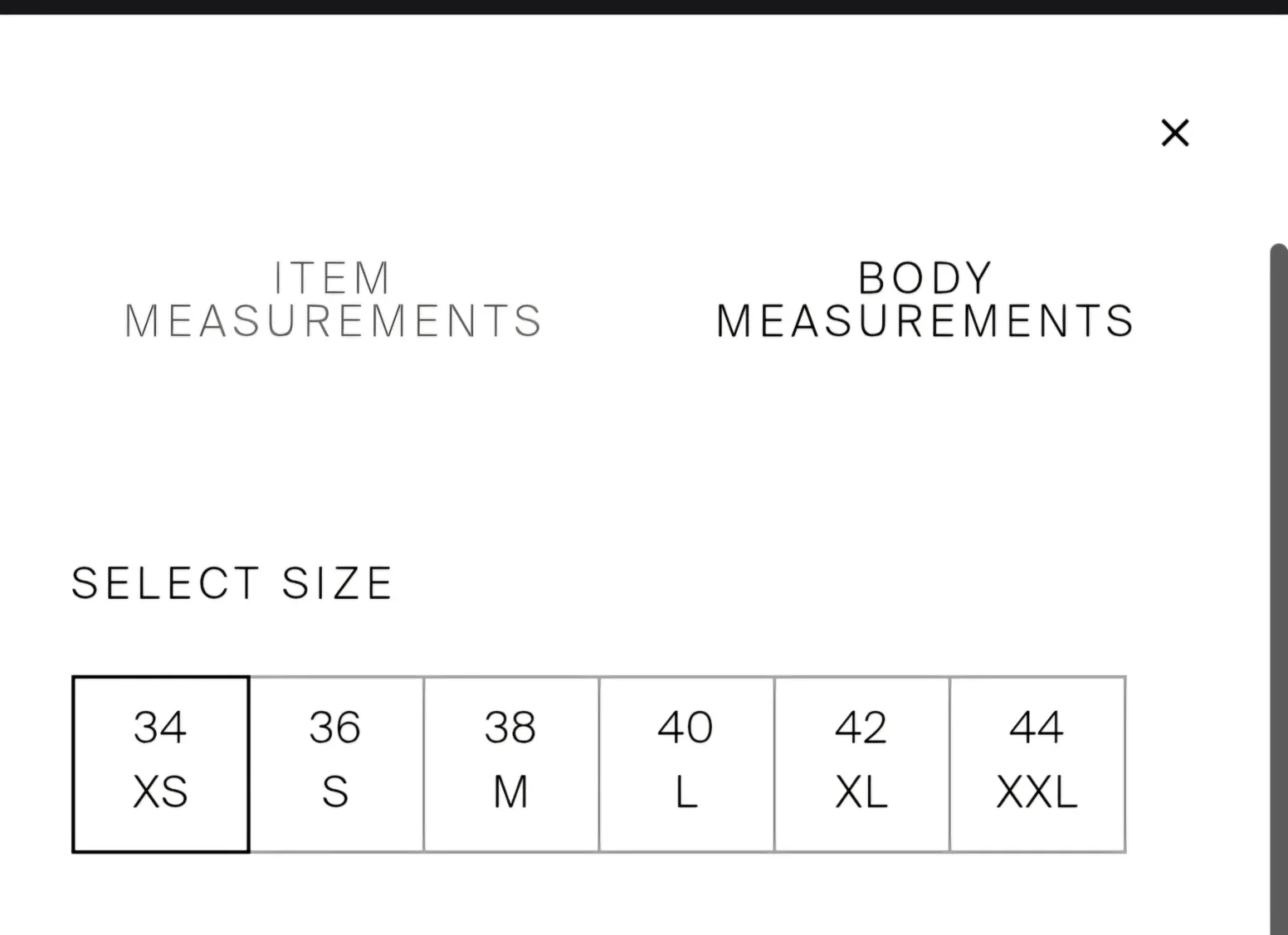Viewport: 1288px width, 935px height.
Task: Click the letter L in the size 40 box
Action: tap(687, 792)
